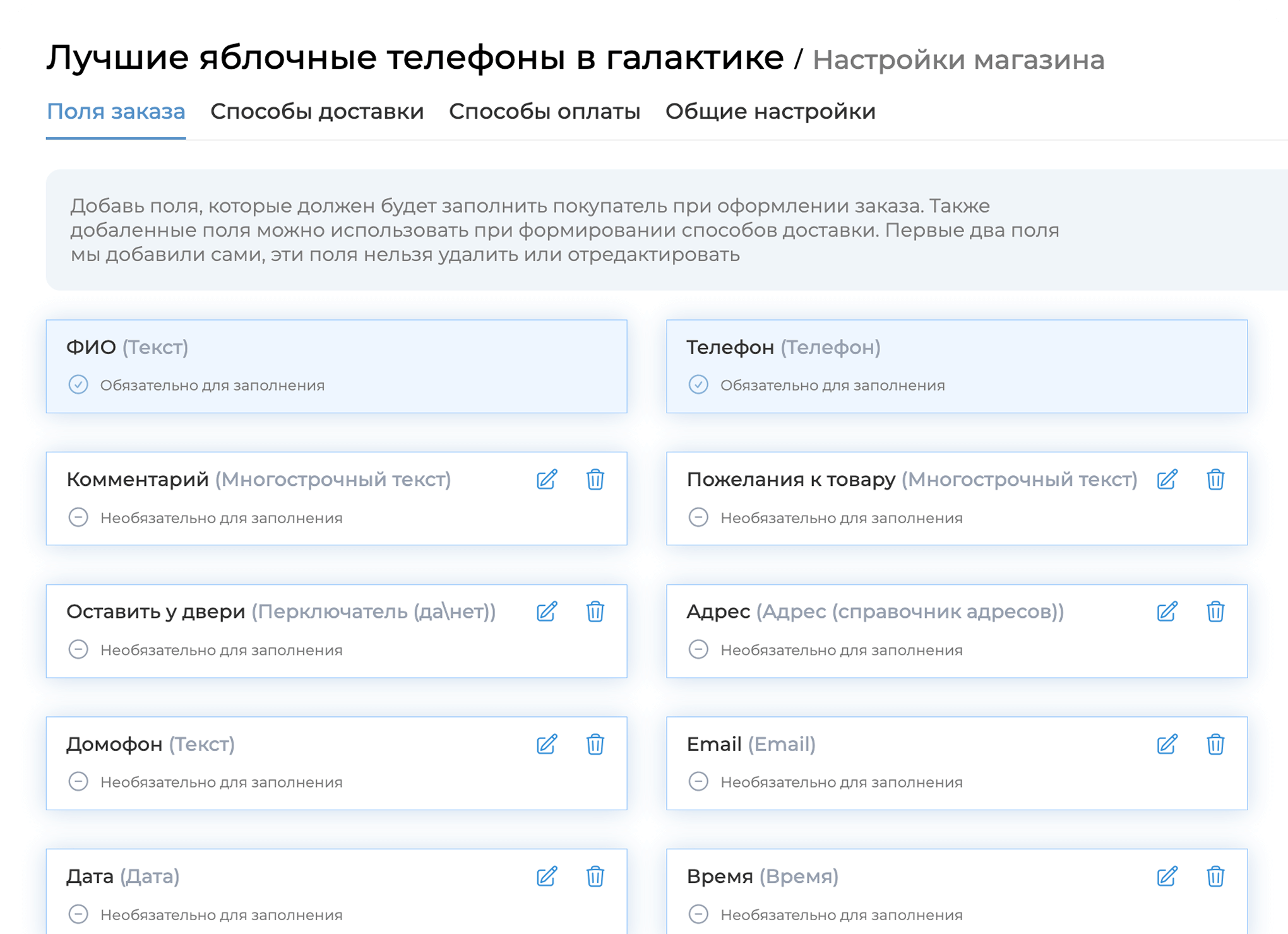Open the Способы оплаты tab

544,112
